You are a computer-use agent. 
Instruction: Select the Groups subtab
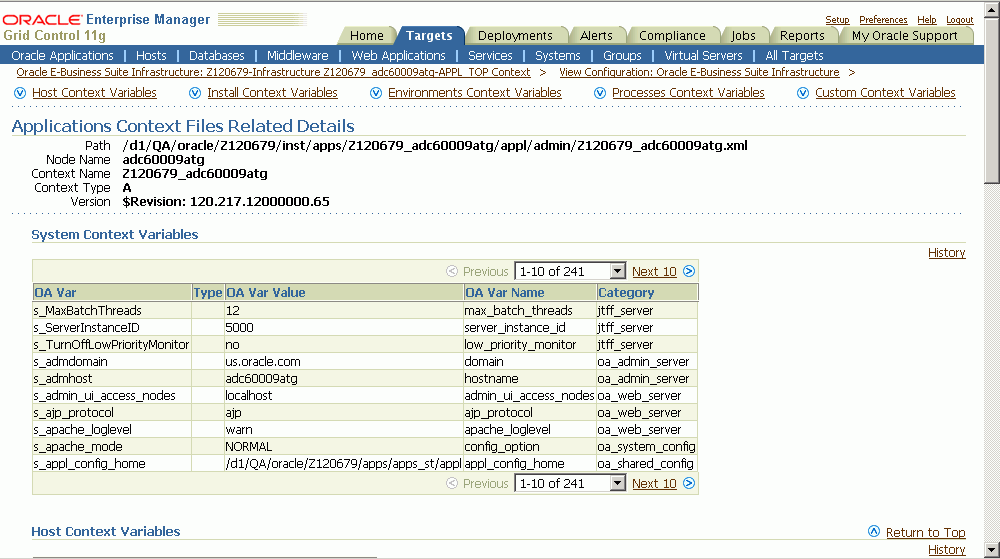(622, 55)
